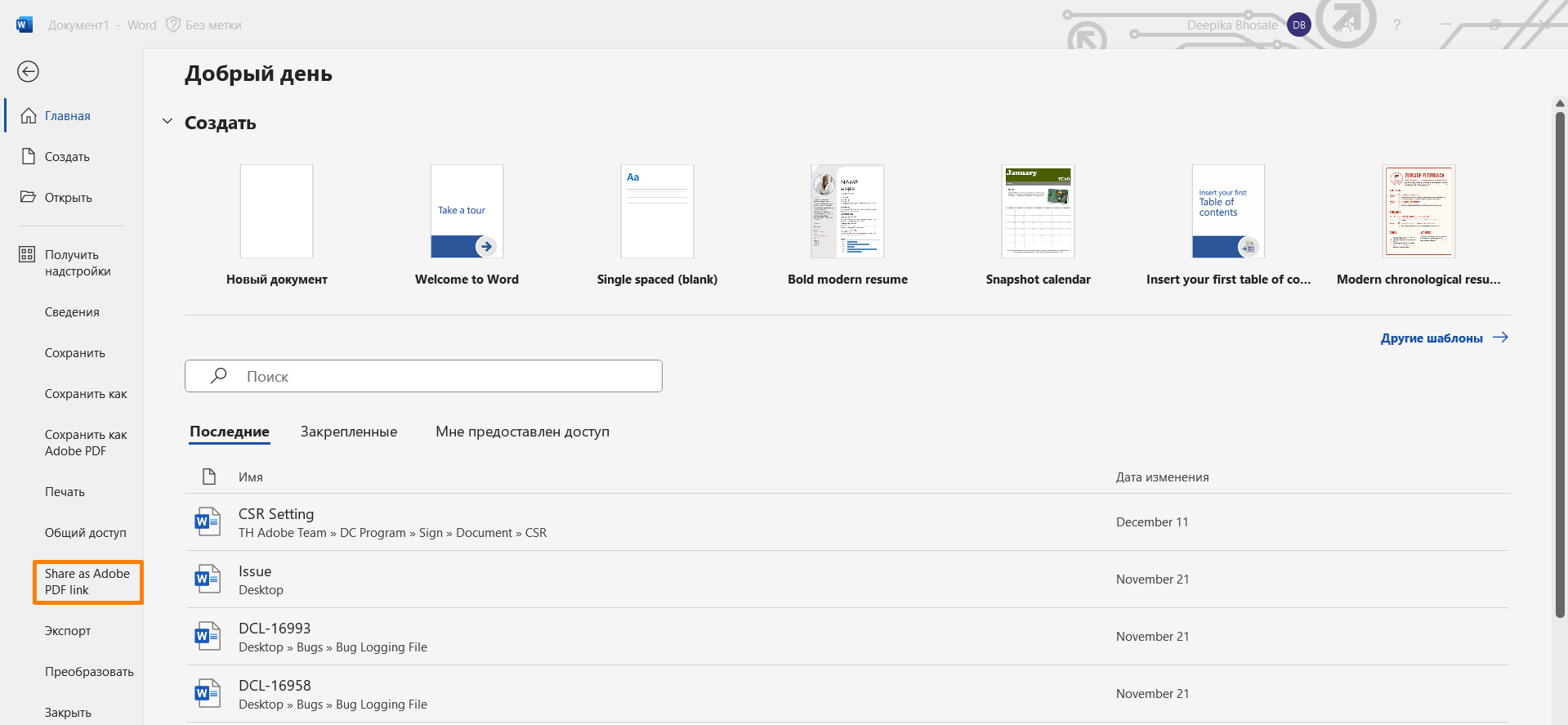Screen dimensions: 1568x725
Task: Open the Без метки sensitivity label
Action: coord(204,25)
